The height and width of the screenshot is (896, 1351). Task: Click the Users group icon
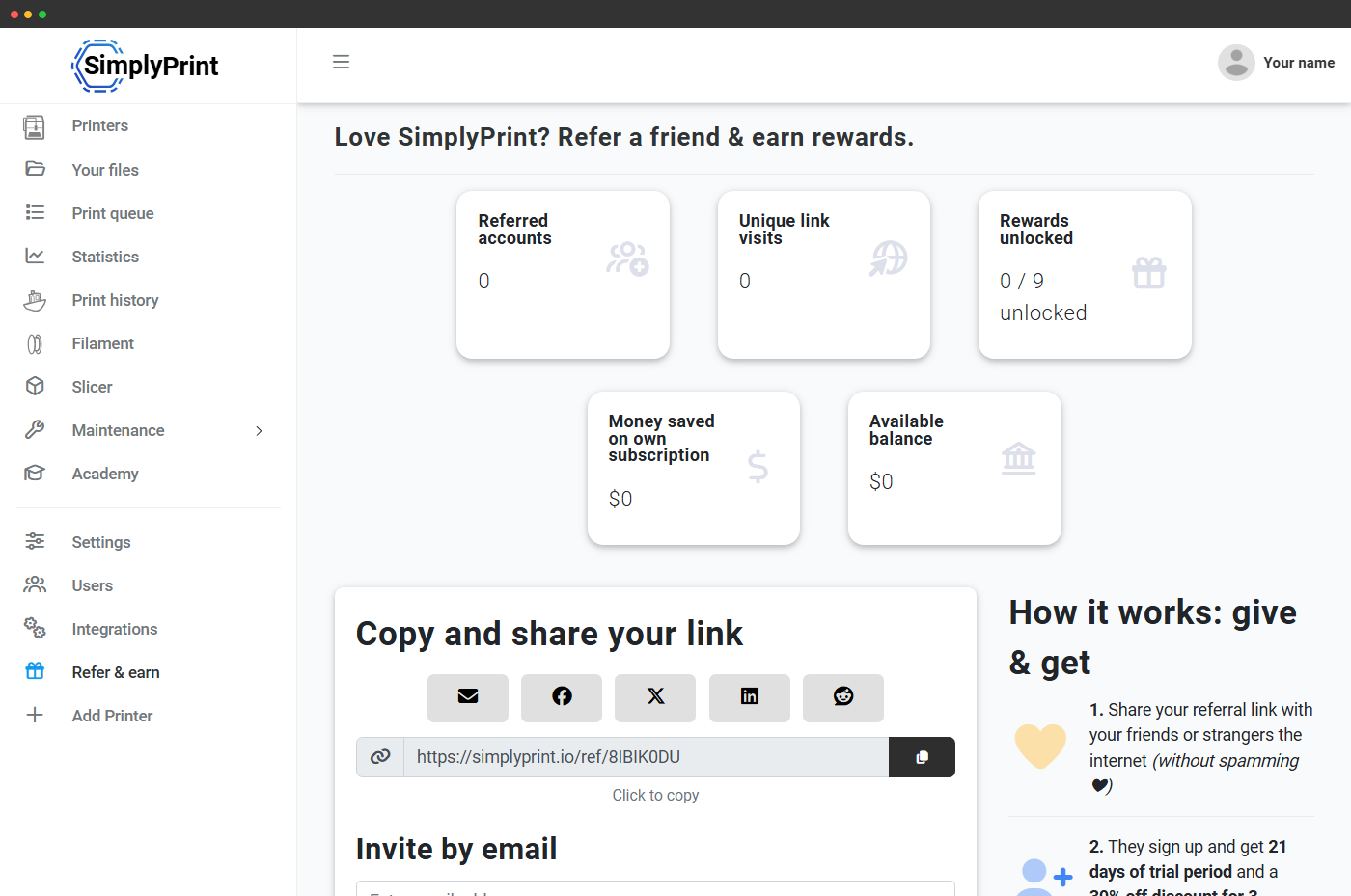(x=35, y=584)
